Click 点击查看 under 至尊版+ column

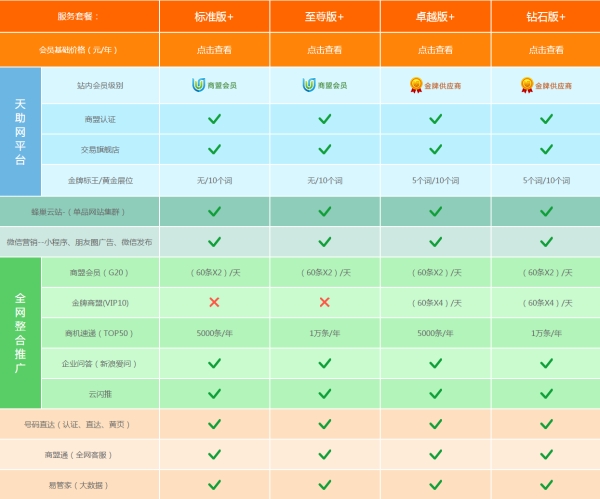coord(324,50)
